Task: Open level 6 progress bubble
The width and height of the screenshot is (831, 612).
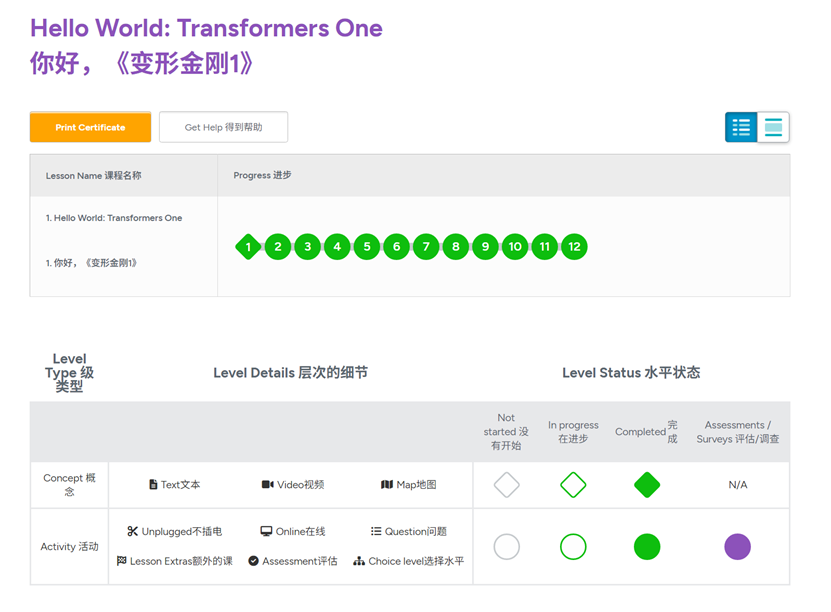Action: 396,246
